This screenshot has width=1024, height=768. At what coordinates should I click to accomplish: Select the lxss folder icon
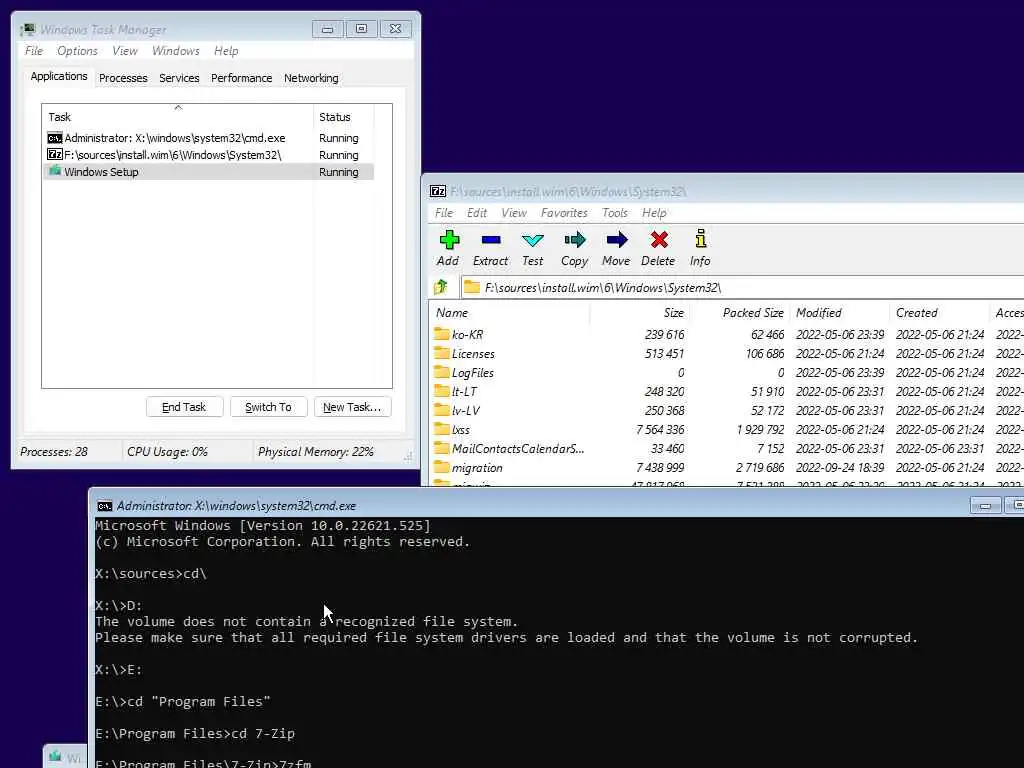[441, 429]
